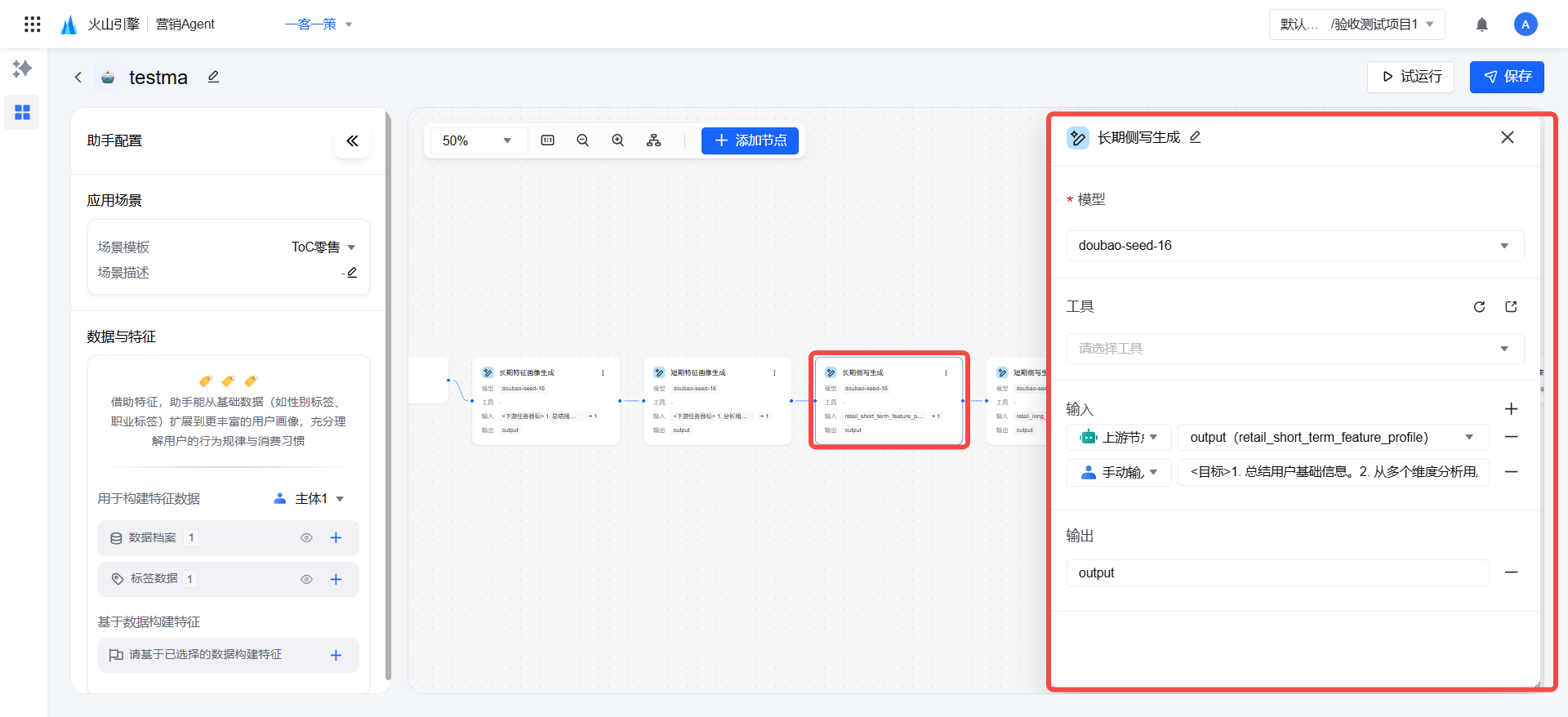Click the zoom out magnifier icon
Image resolution: width=1568 pixels, height=717 pixels.
[582, 140]
